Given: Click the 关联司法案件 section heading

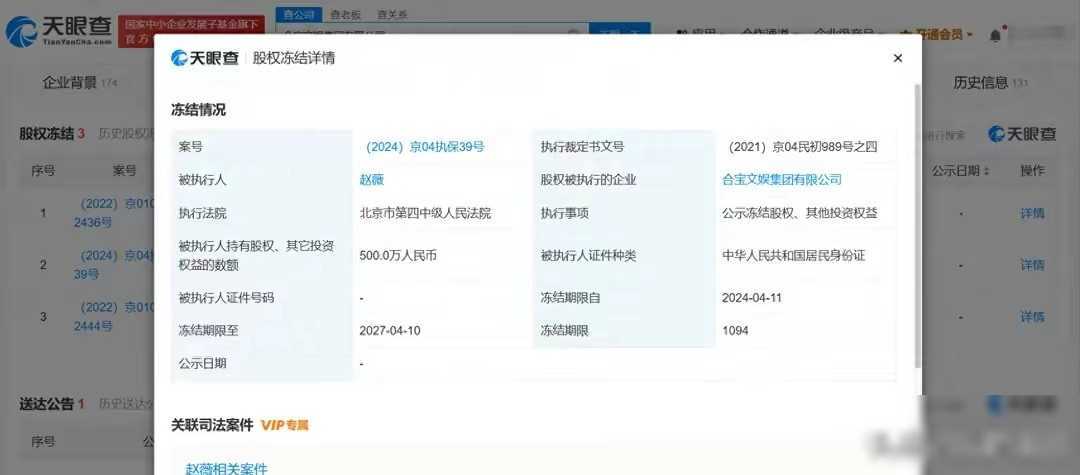Looking at the screenshot, I should point(212,425).
